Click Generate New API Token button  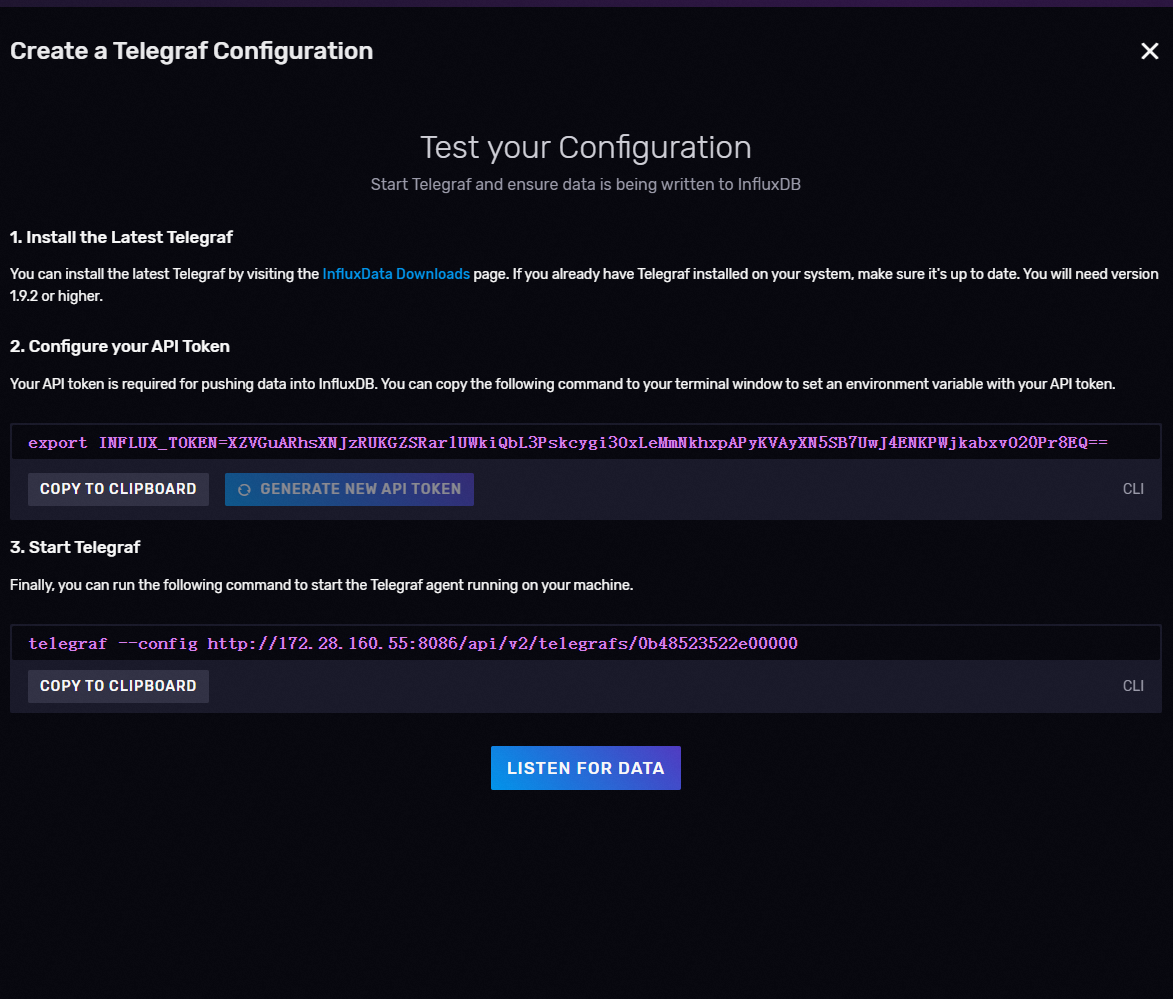point(349,489)
